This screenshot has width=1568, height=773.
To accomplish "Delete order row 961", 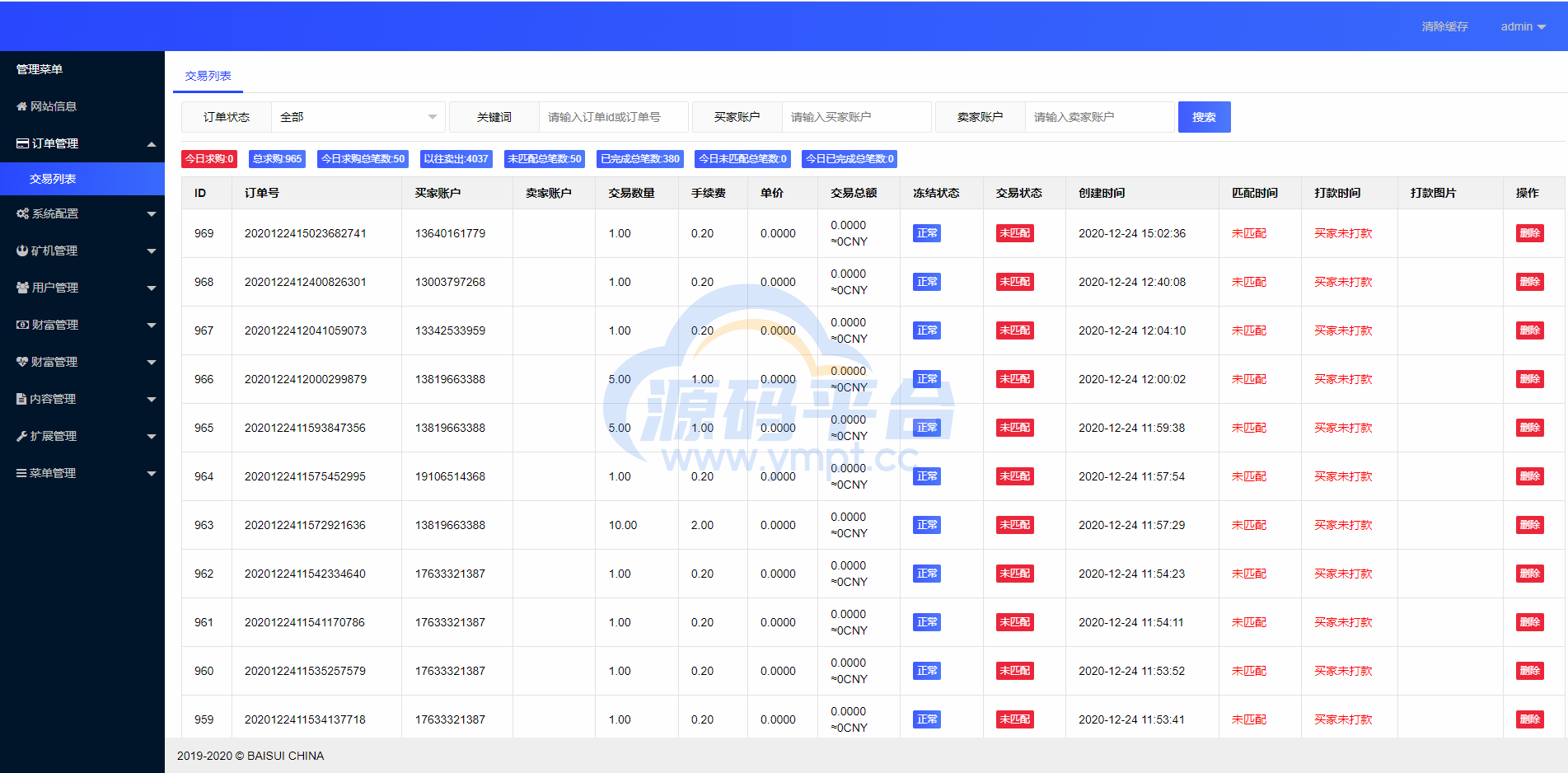I will click(x=1530, y=622).
